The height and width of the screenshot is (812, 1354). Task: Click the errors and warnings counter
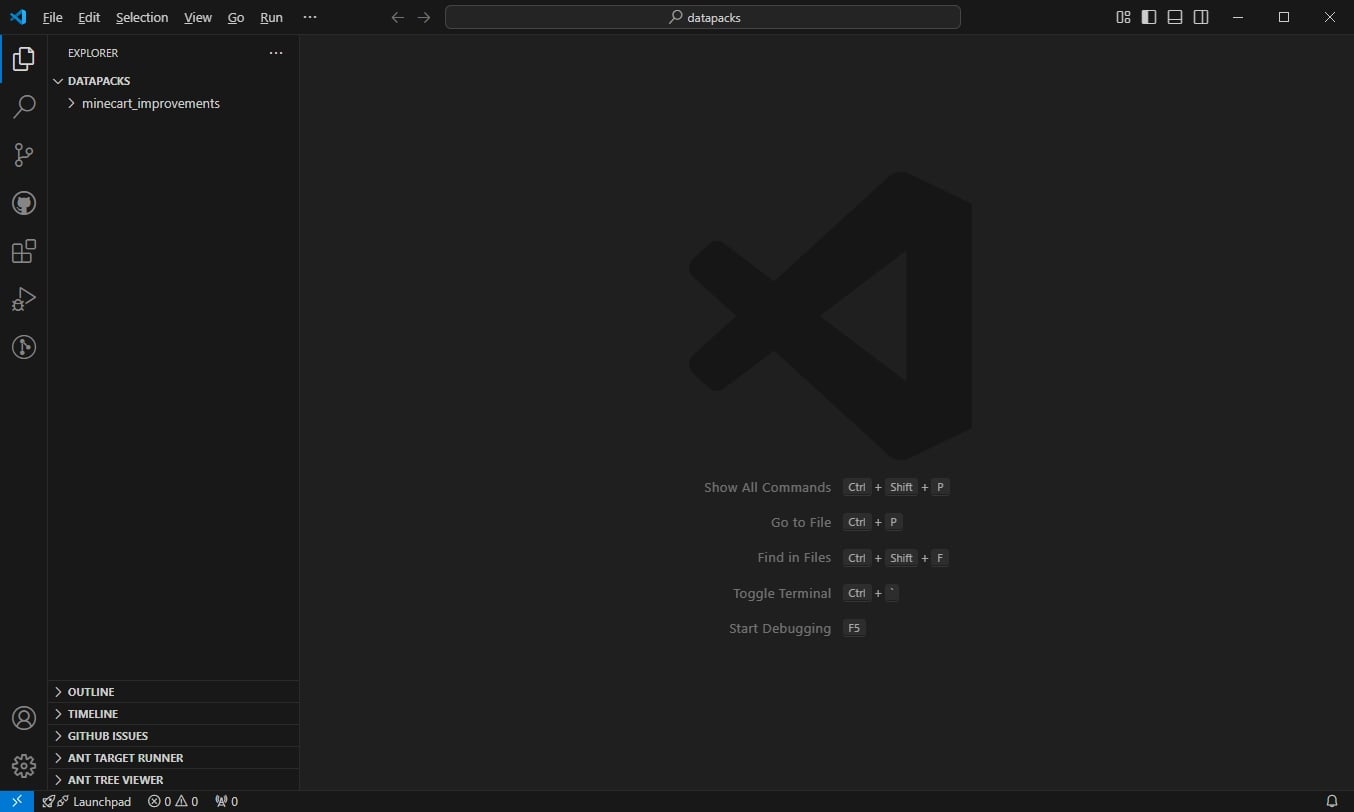(x=170, y=801)
